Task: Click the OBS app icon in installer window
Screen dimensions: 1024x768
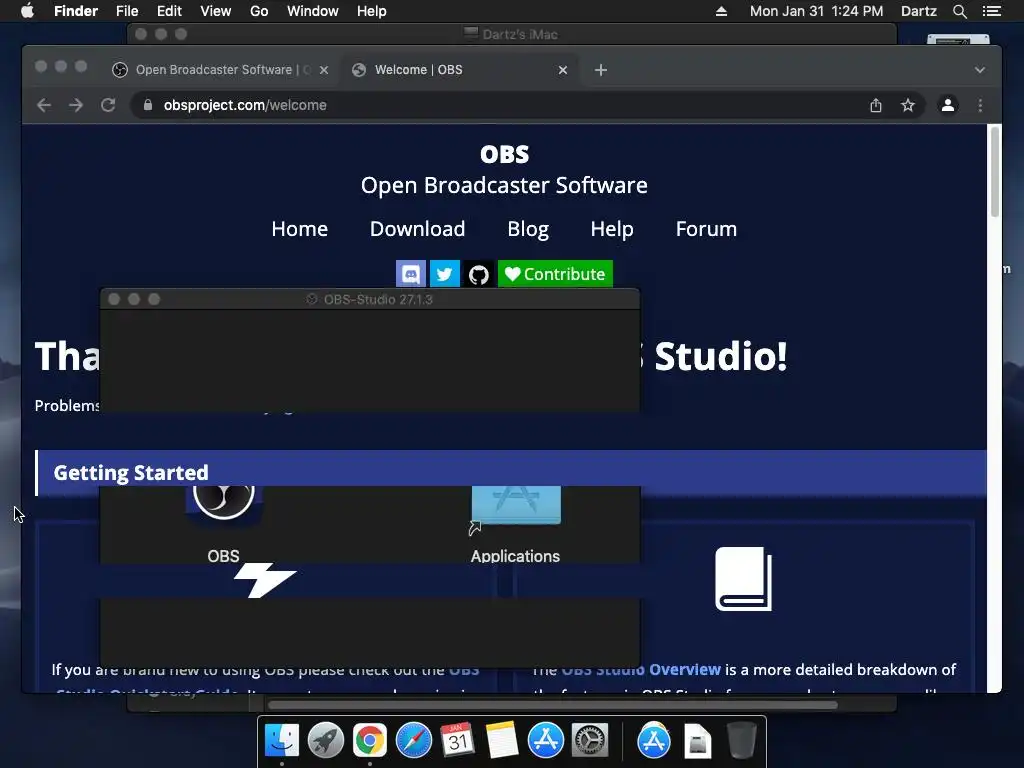Action: coord(223,506)
